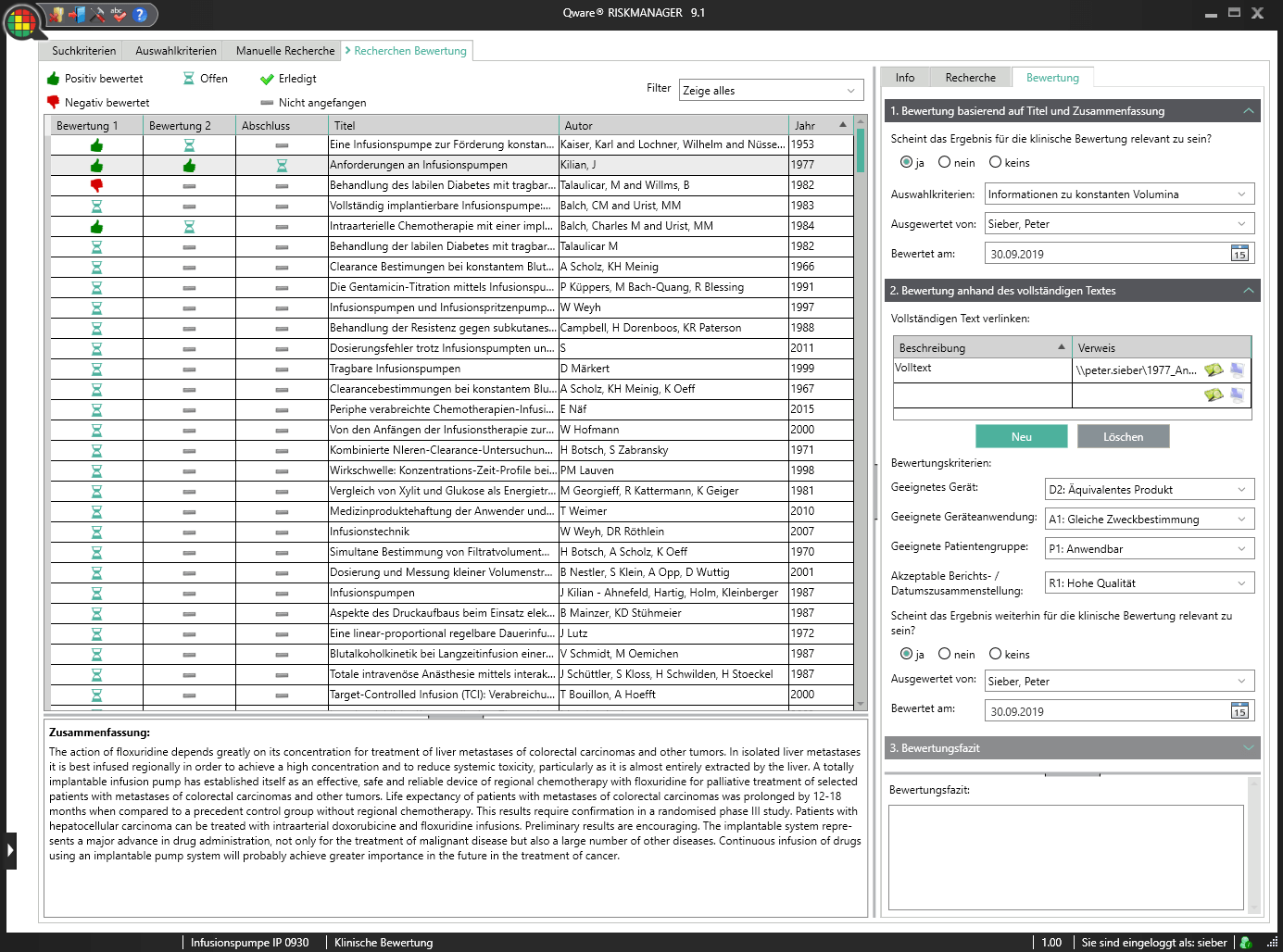
Task: Open the Filter 'Zeige alles' dropdown
Action: point(771,91)
